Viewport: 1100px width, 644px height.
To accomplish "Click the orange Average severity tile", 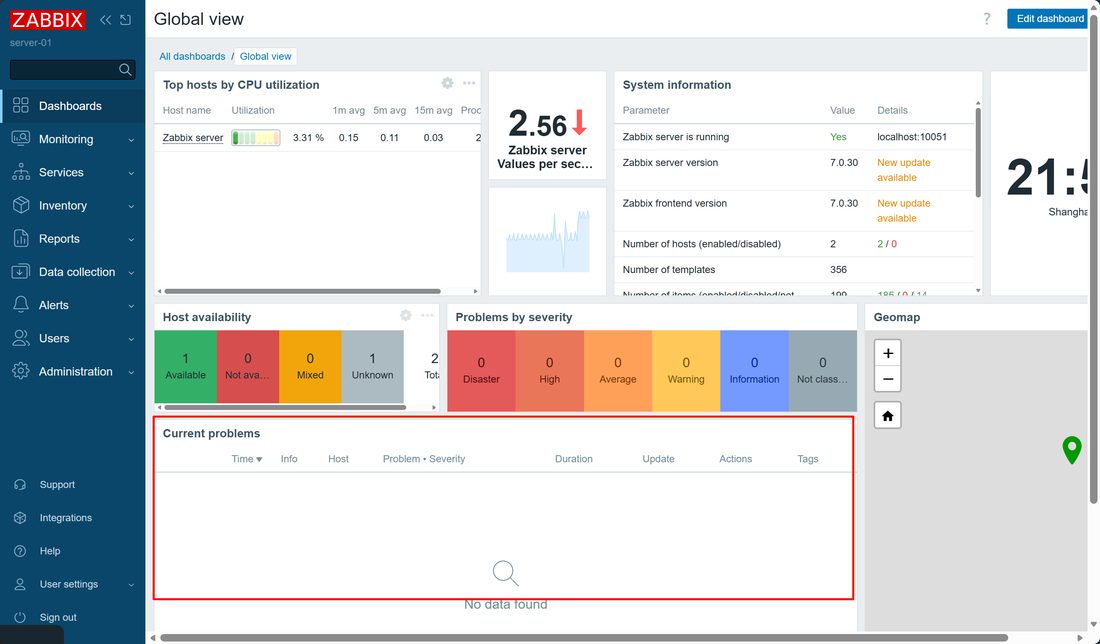I will [x=617, y=370].
